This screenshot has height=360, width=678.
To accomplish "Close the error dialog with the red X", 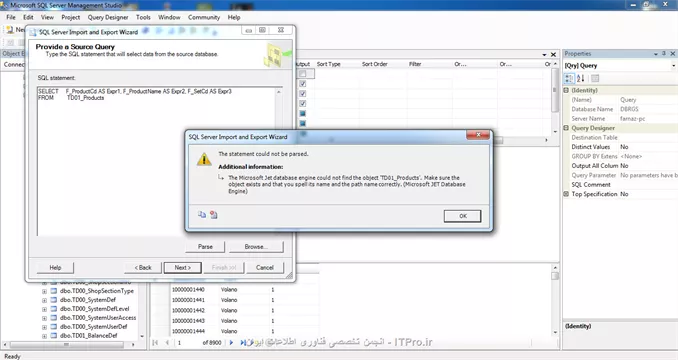I will (x=478, y=135).
